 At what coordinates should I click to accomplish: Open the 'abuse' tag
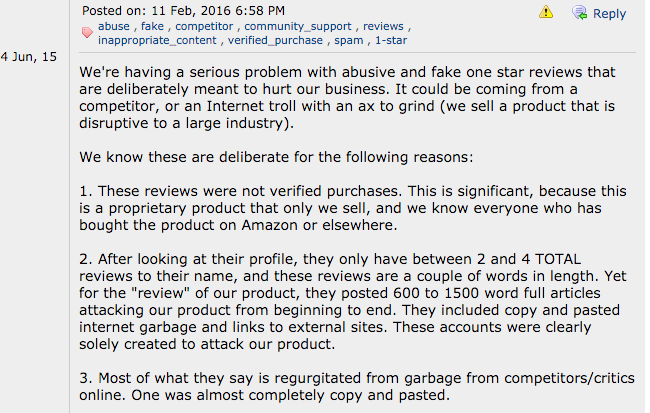(114, 26)
